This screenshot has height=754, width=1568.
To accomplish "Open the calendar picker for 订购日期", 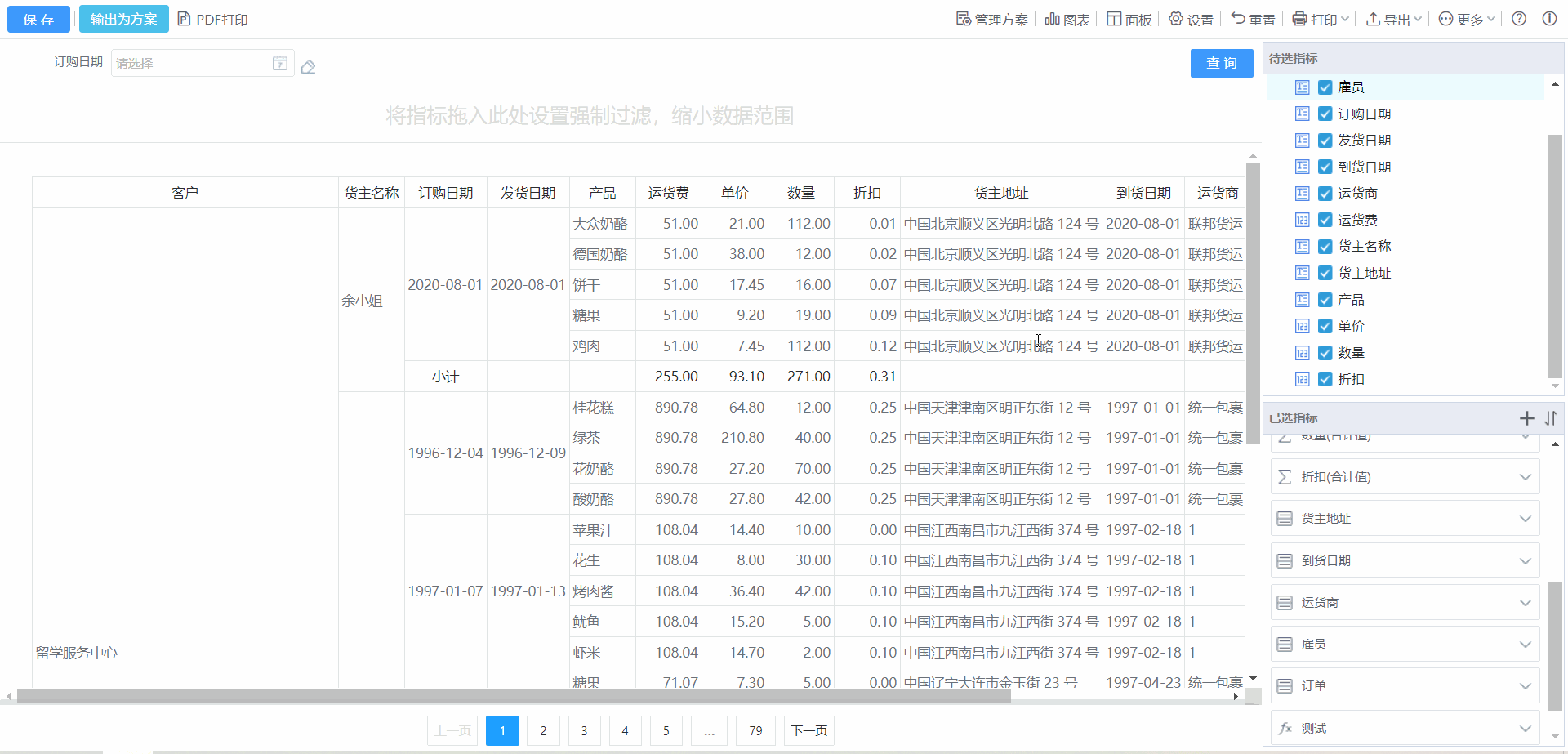I will [279, 63].
